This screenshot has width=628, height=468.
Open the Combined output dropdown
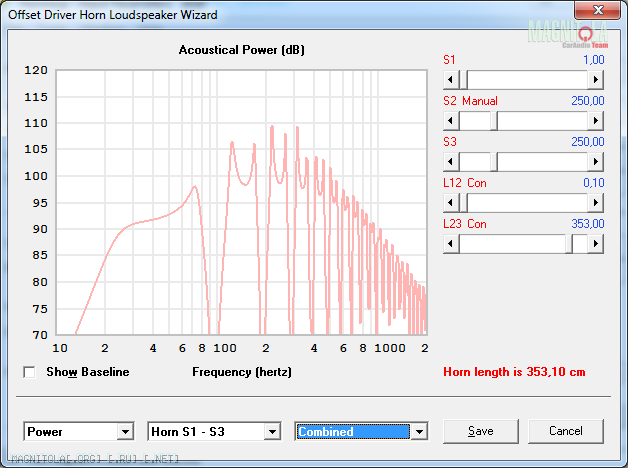[419, 432]
